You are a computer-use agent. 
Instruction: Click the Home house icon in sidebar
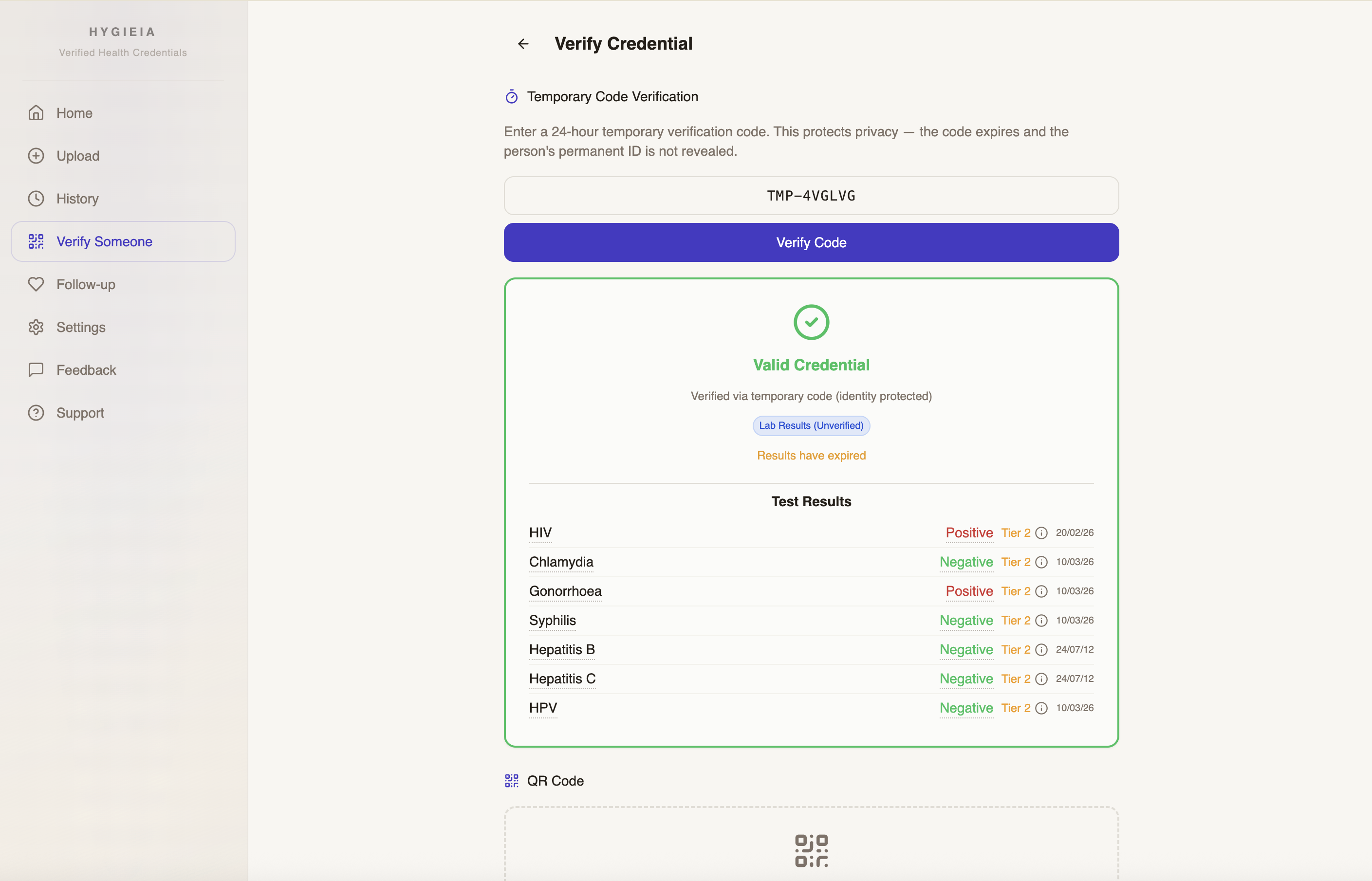[36, 113]
